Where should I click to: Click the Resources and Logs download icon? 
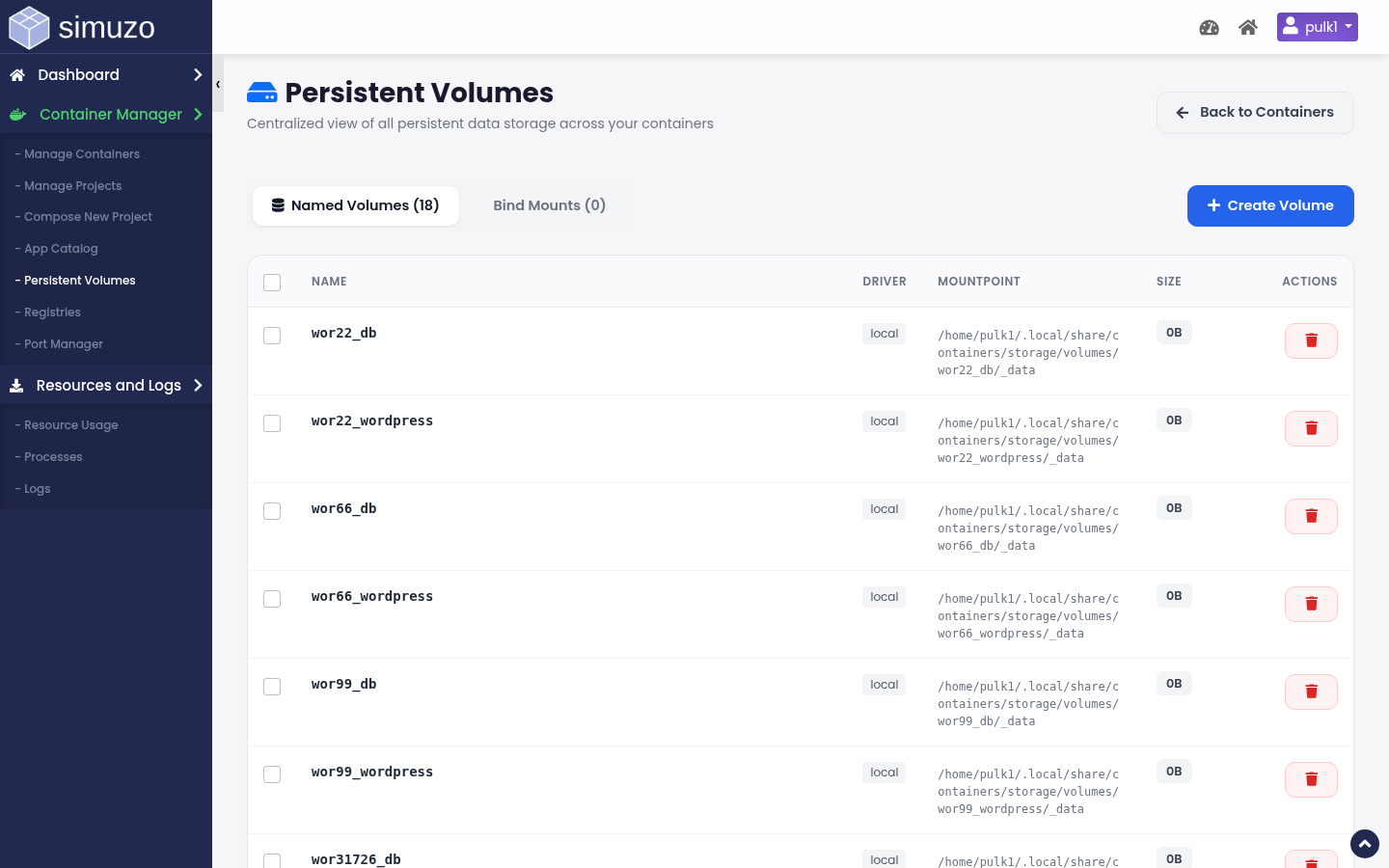tap(16, 386)
